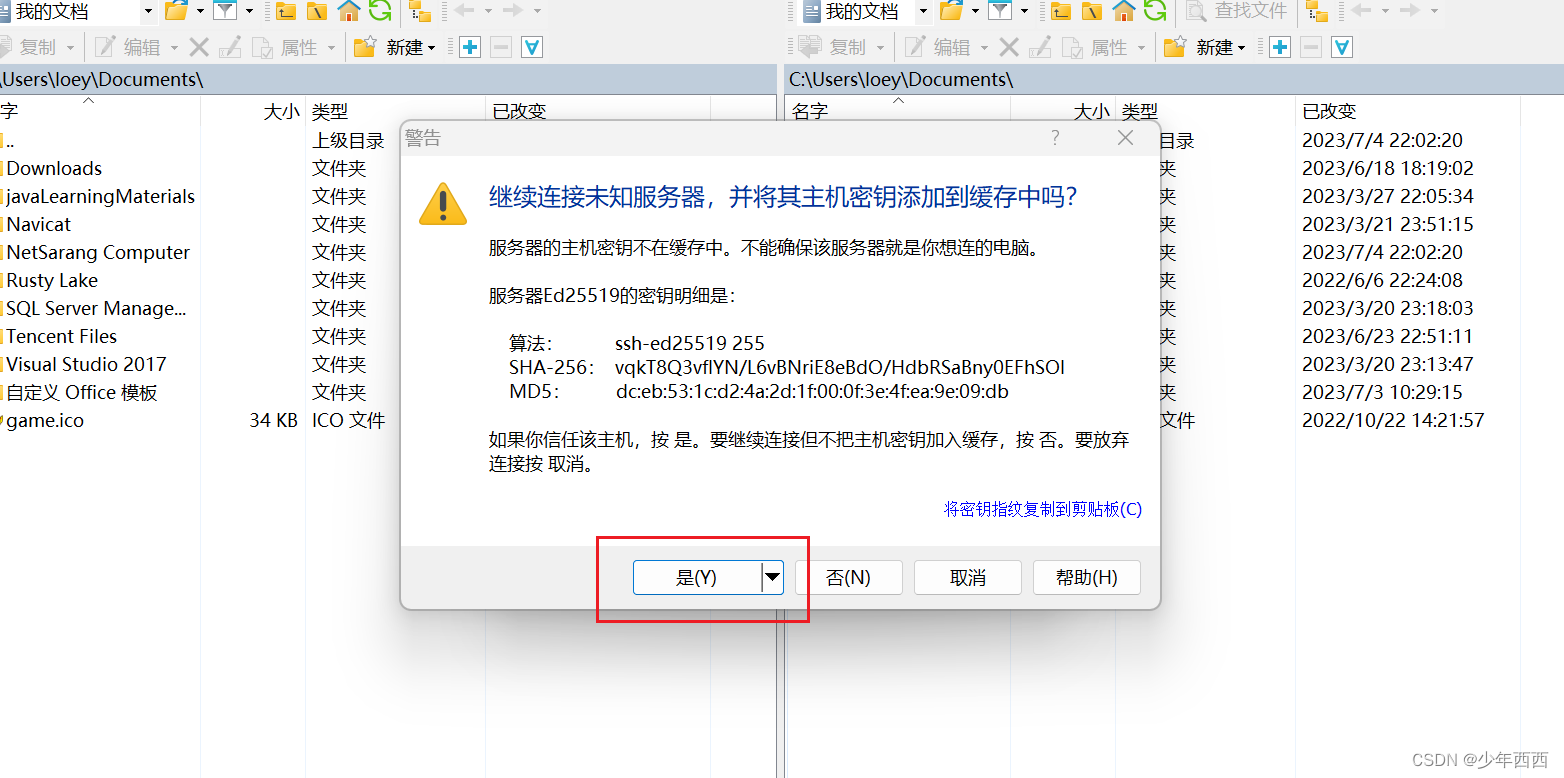
Task: Open dropdown arrow next to 是(Y) button
Action: tap(772, 577)
